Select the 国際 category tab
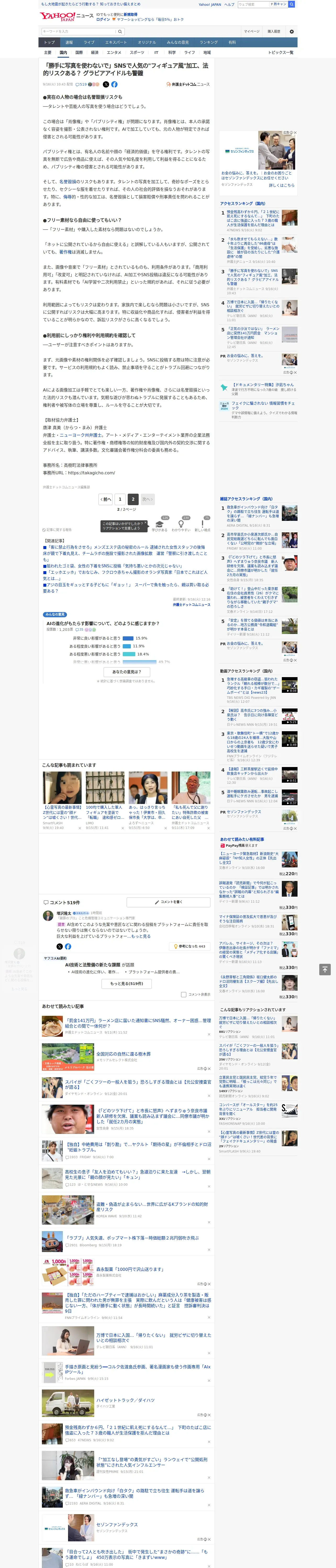 coord(79,52)
